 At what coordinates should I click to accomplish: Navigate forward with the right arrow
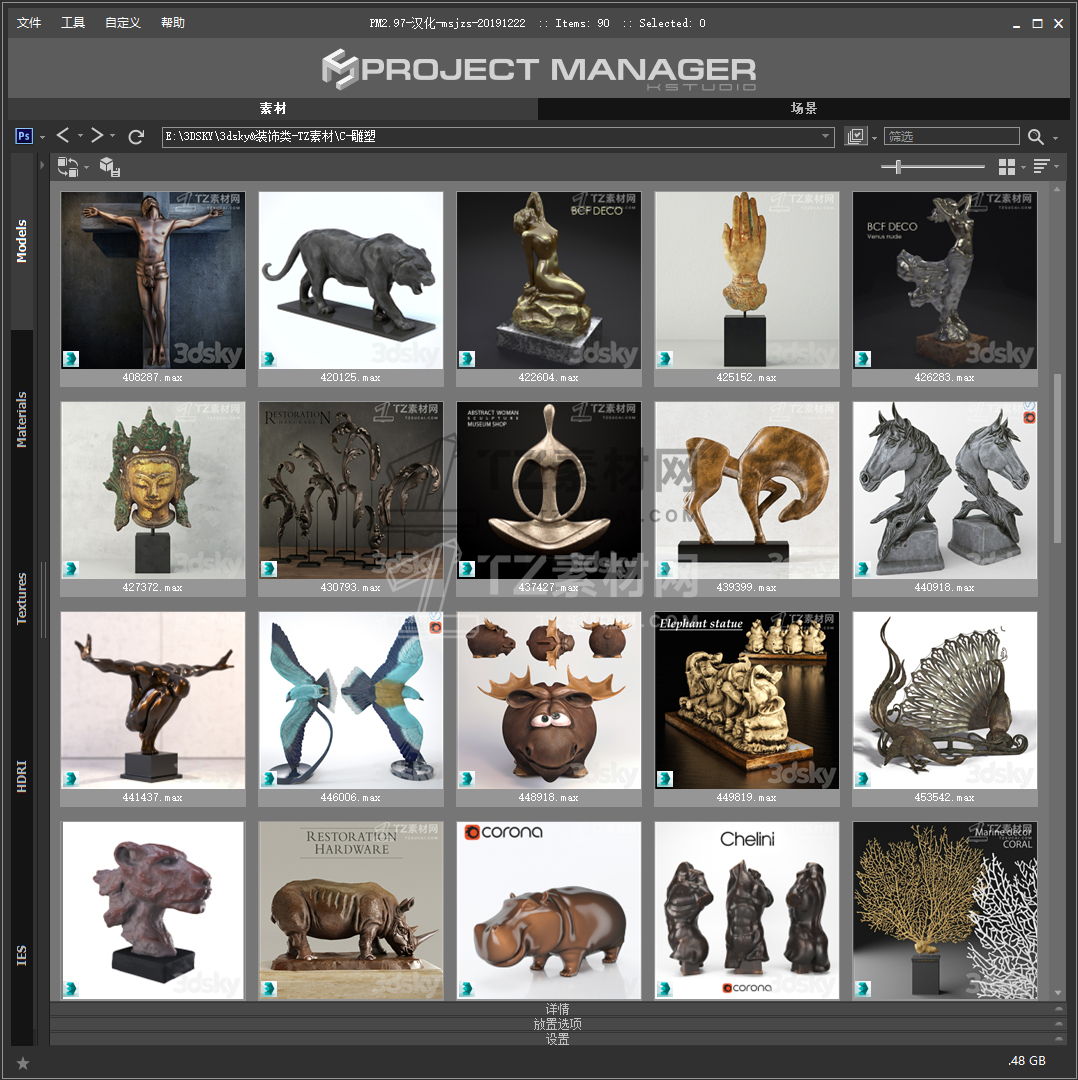coord(97,136)
